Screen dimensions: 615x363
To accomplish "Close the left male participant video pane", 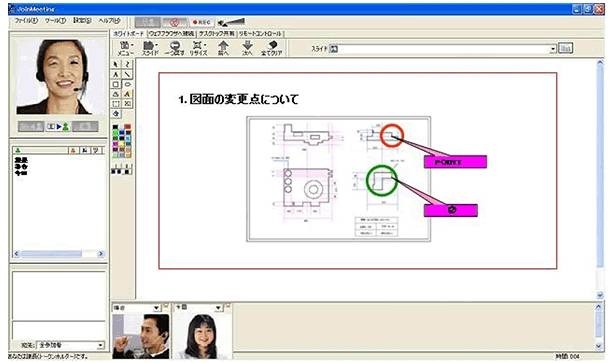I will pyautogui.click(x=165, y=306).
